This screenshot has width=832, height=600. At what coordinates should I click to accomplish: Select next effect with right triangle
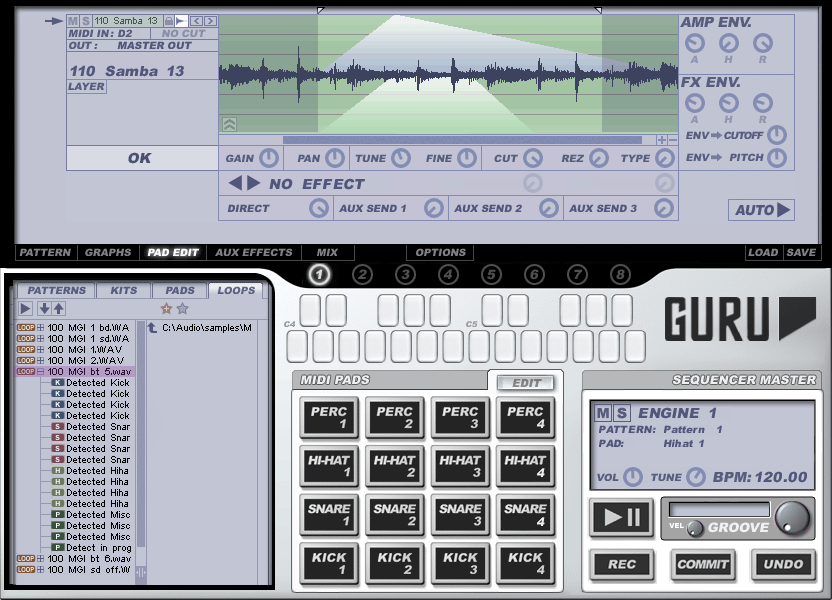click(254, 184)
